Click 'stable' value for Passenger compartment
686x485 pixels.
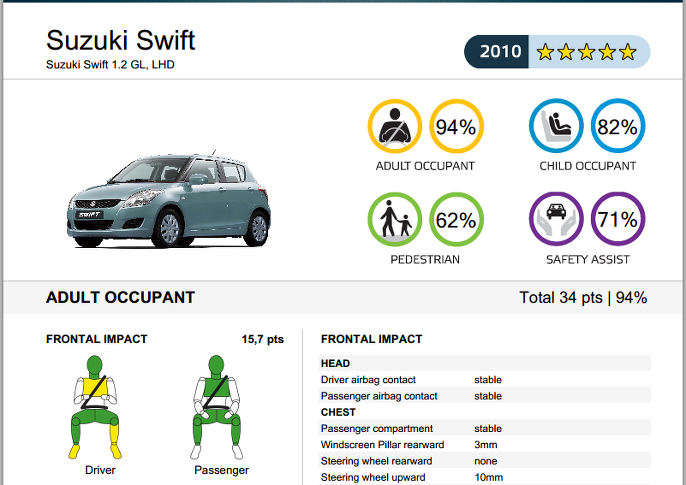click(488, 429)
